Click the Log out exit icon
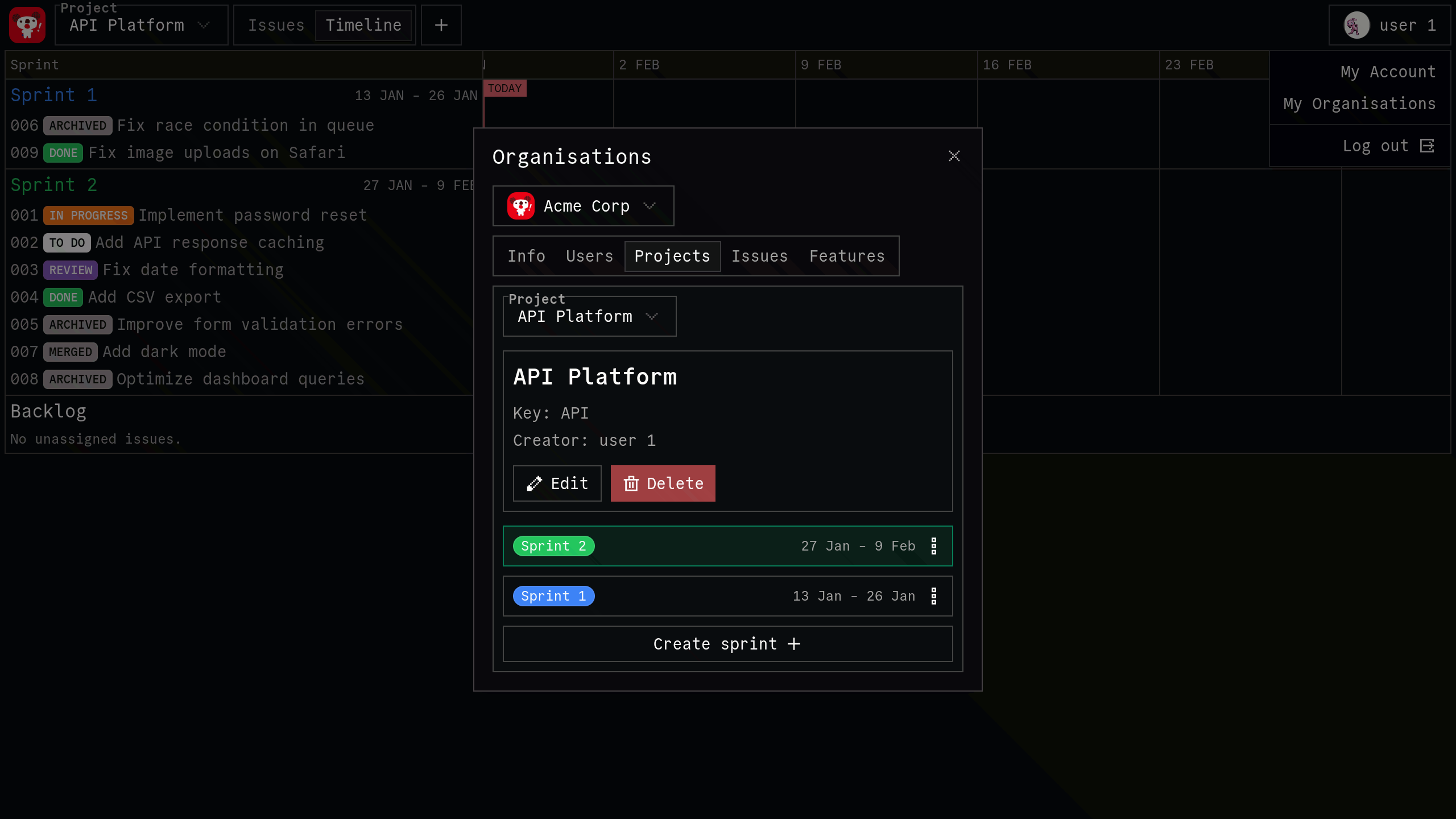This screenshot has width=1456, height=819. [1427, 146]
